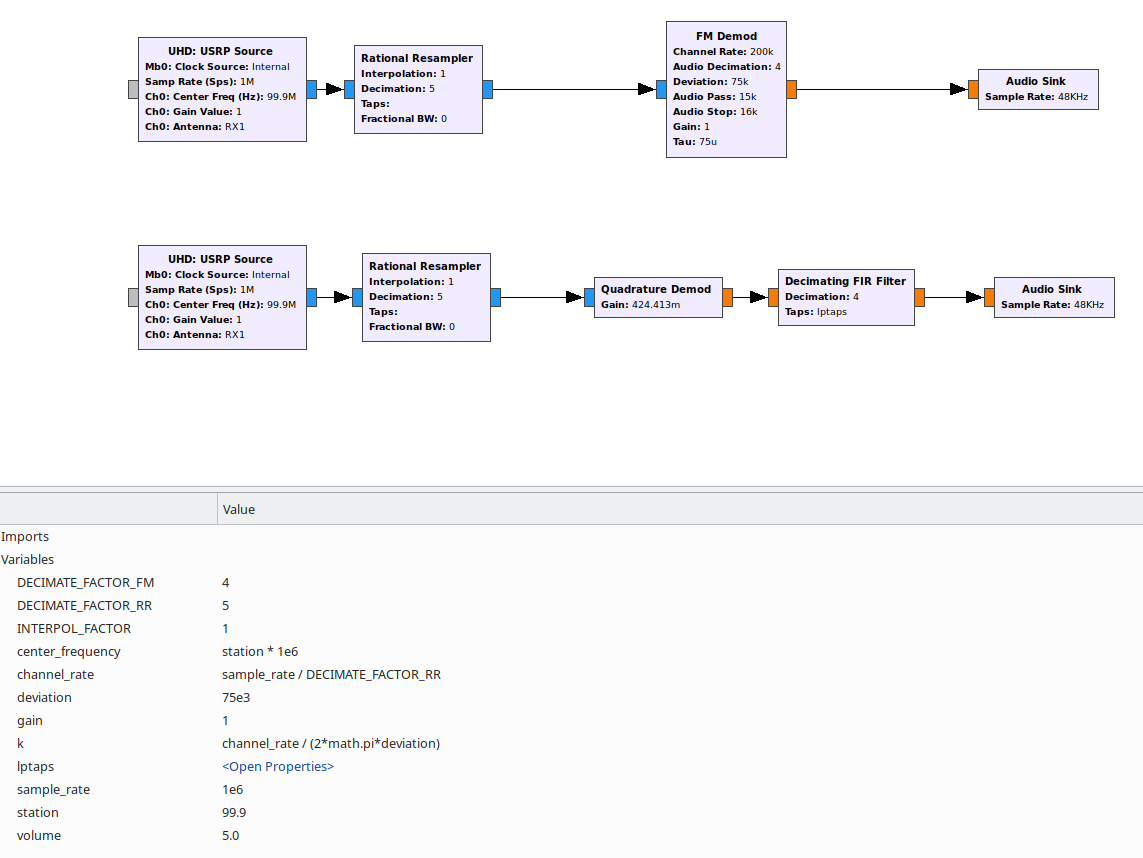Select the Decimating FIR Filter block
The height and width of the screenshot is (858, 1143).
[x=845, y=297]
